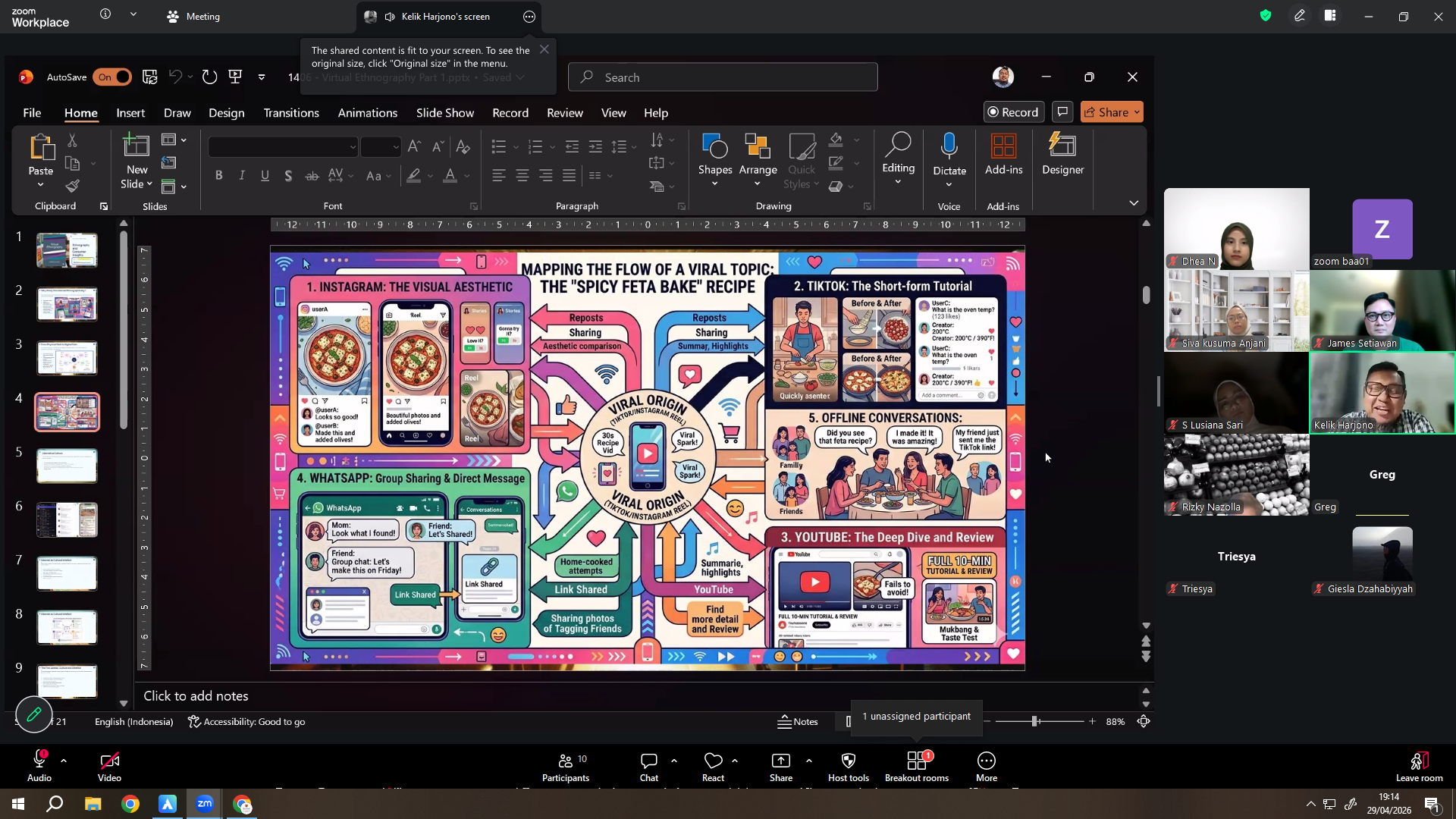Click the Record button
The image size is (1456, 819).
coord(1014,112)
